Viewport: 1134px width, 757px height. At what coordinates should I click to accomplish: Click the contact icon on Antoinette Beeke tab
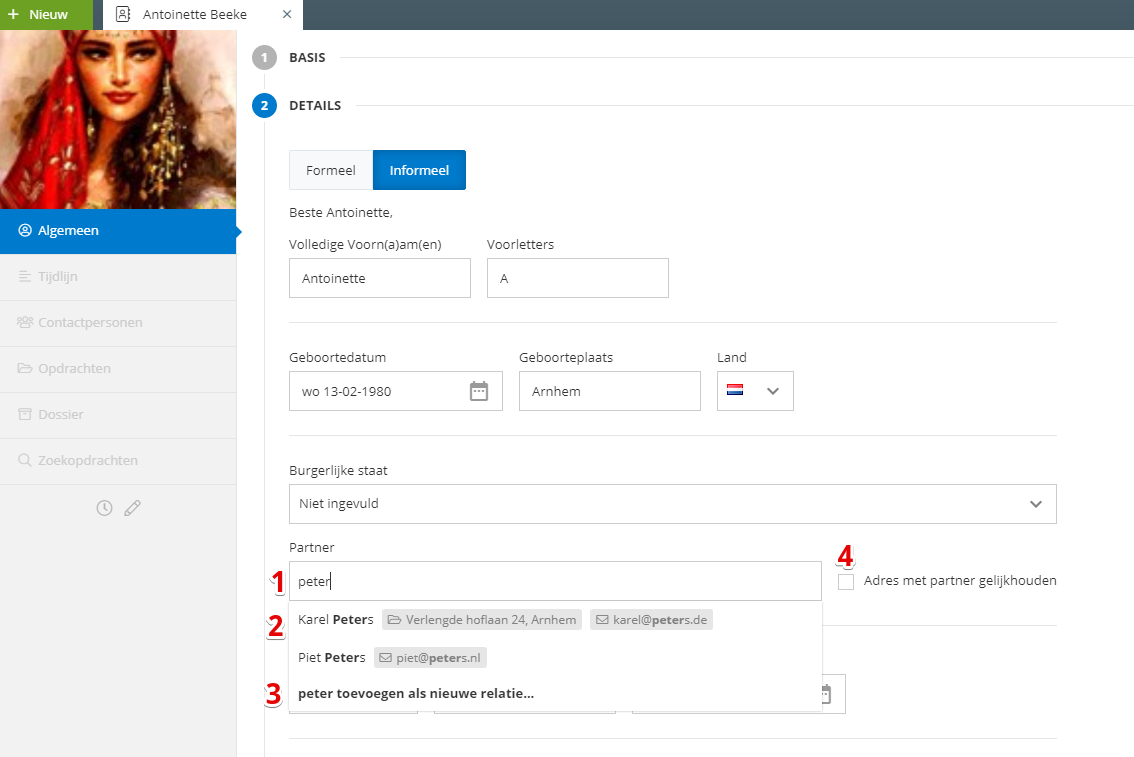(124, 14)
